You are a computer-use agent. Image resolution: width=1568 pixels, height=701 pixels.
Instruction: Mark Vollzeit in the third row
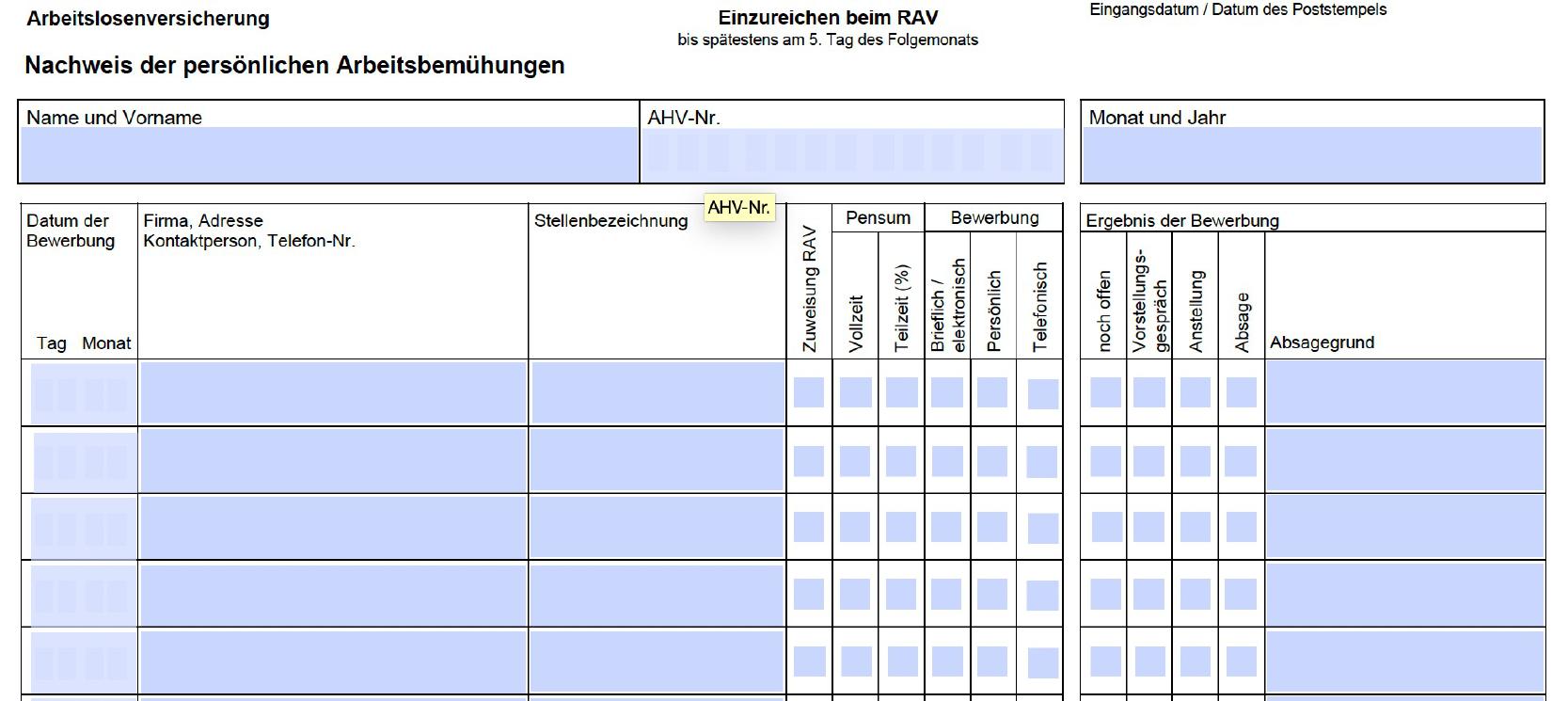coord(855,527)
